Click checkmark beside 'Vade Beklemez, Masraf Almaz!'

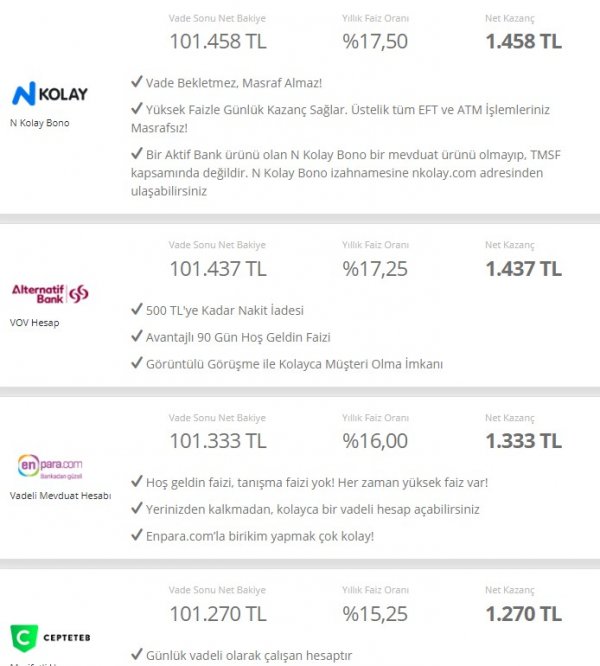[x=137, y=83]
